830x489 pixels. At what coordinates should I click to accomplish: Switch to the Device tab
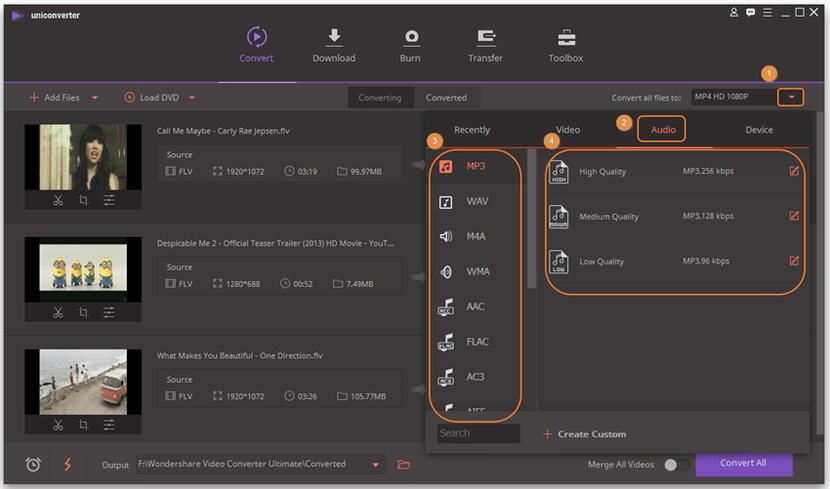click(759, 130)
